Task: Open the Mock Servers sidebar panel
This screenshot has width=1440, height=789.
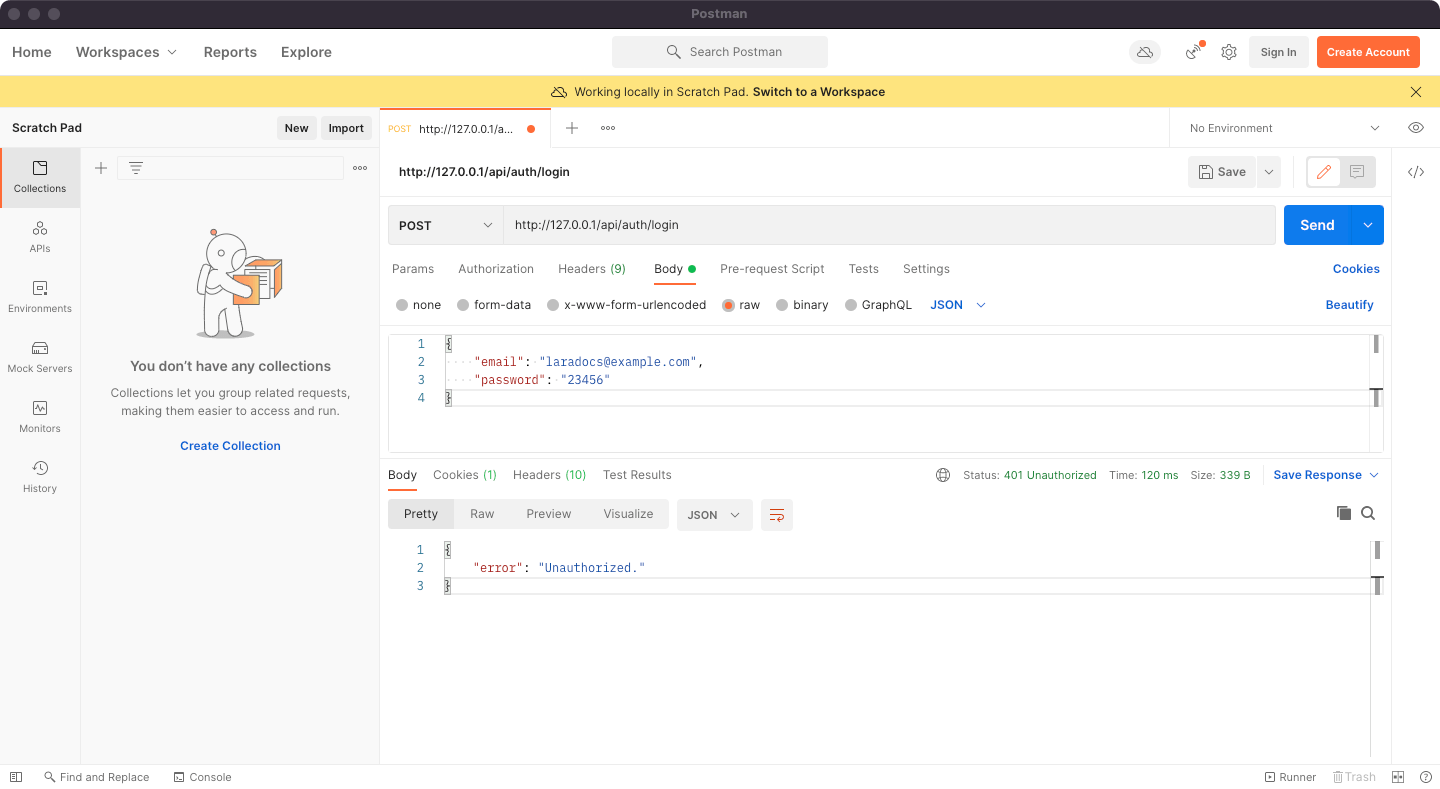Action: [x=40, y=357]
